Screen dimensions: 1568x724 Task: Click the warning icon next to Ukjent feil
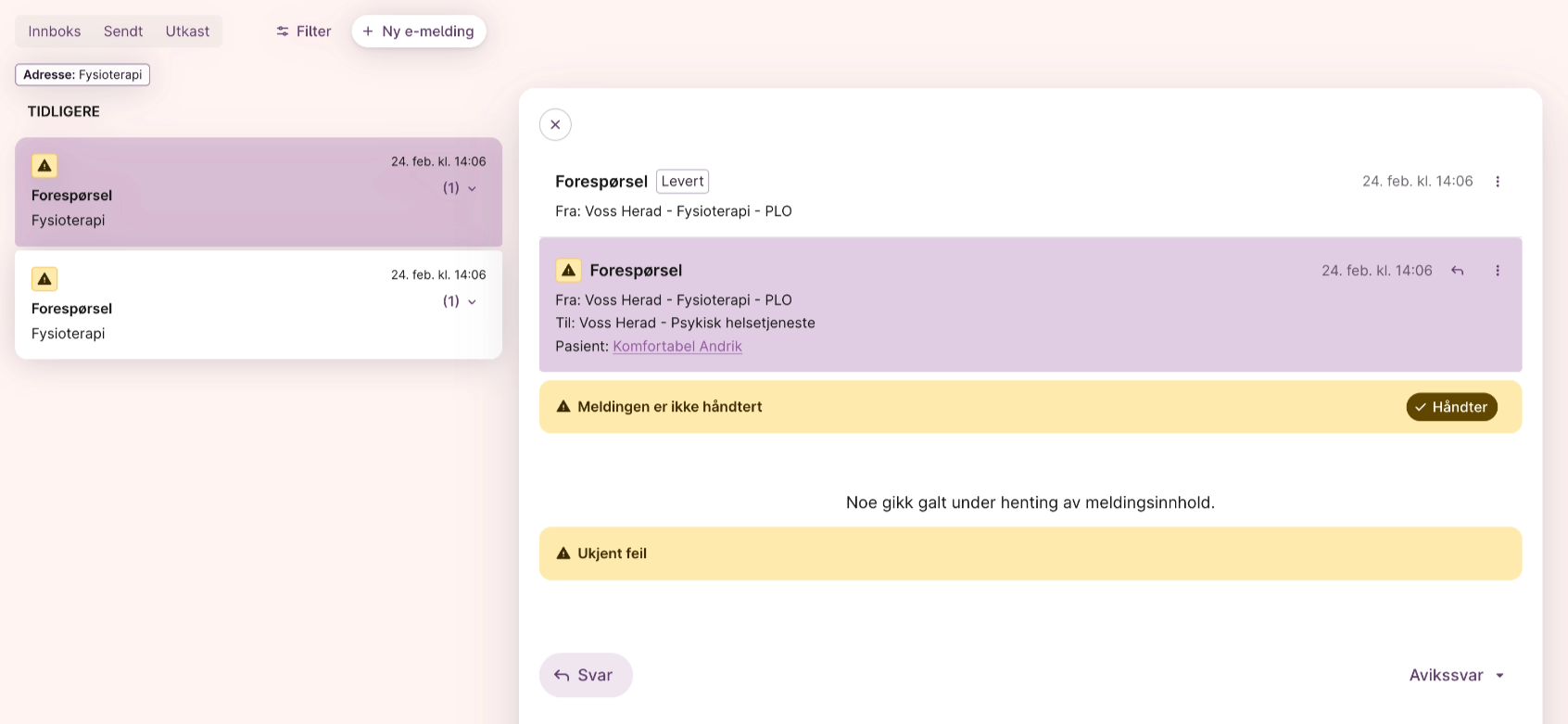[x=563, y=553]
